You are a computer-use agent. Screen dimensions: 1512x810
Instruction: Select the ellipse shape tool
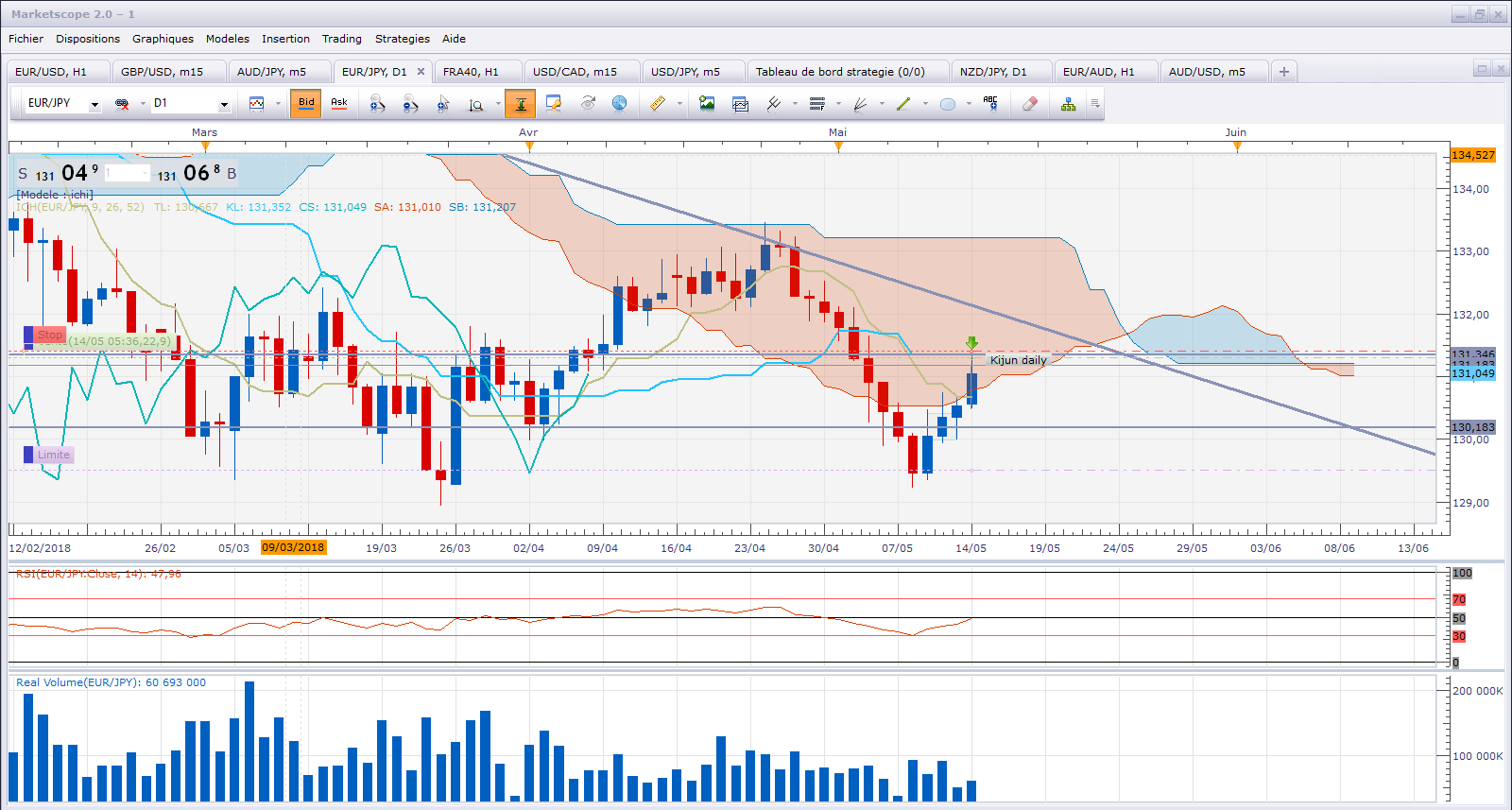coord(948,104)
